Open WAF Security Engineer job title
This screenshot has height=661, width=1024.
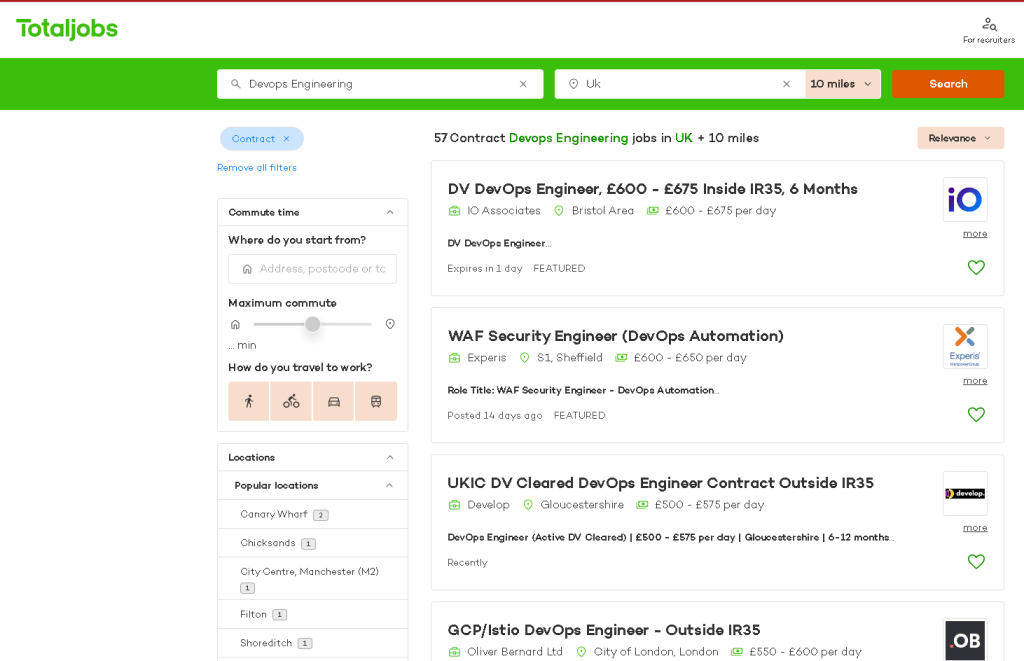pyautogui.click(x=615, y=336)
